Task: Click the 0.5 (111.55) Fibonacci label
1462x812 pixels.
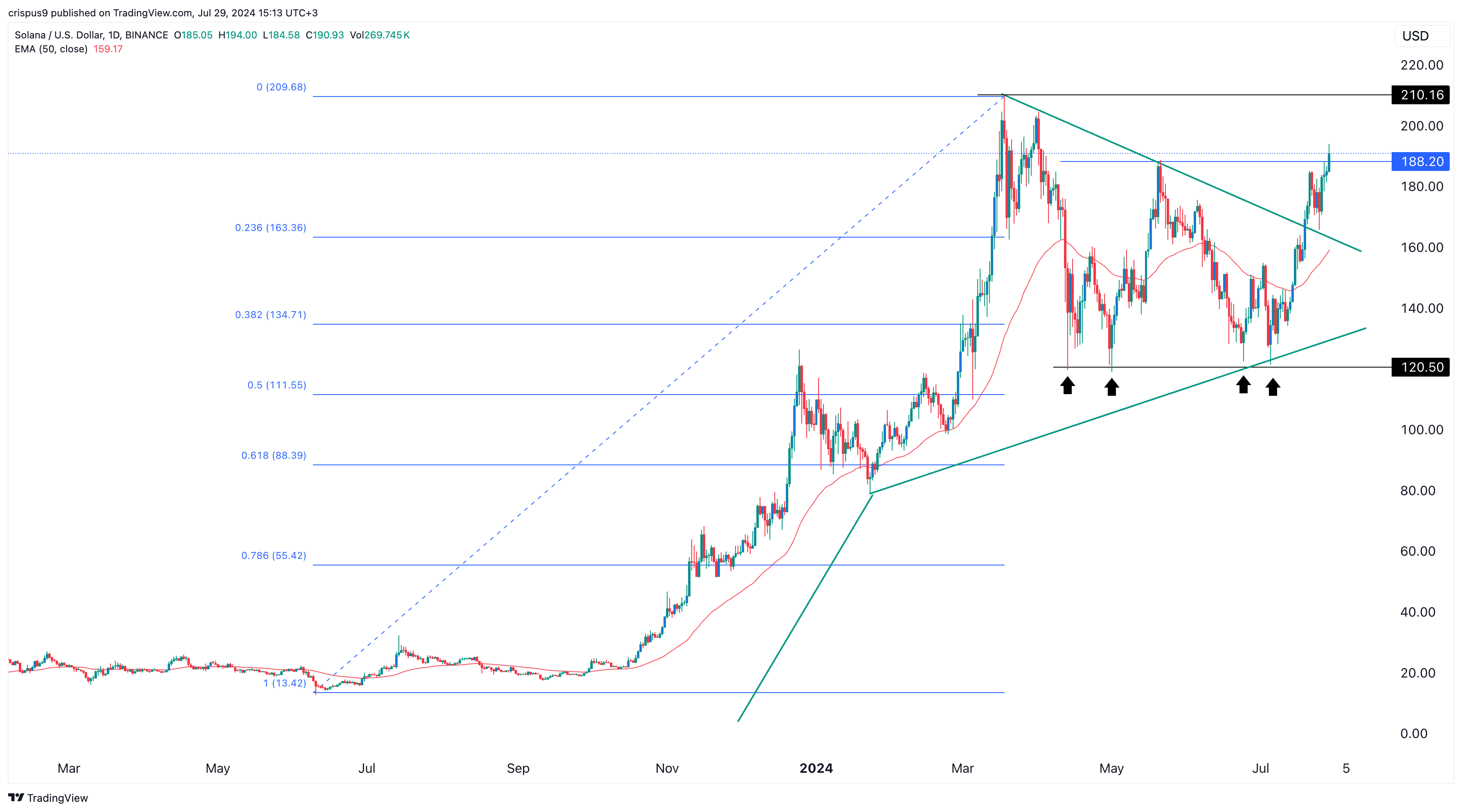Action: (277, 385)
